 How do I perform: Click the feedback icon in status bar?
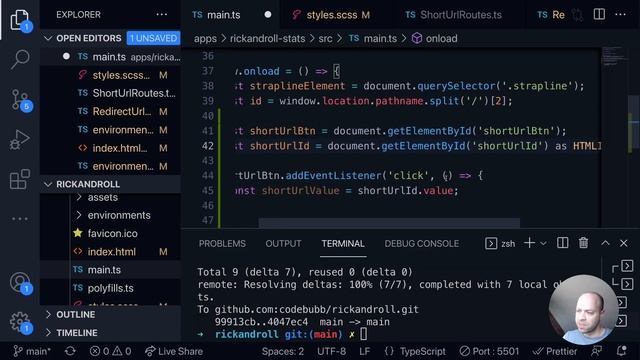(597, 351)
